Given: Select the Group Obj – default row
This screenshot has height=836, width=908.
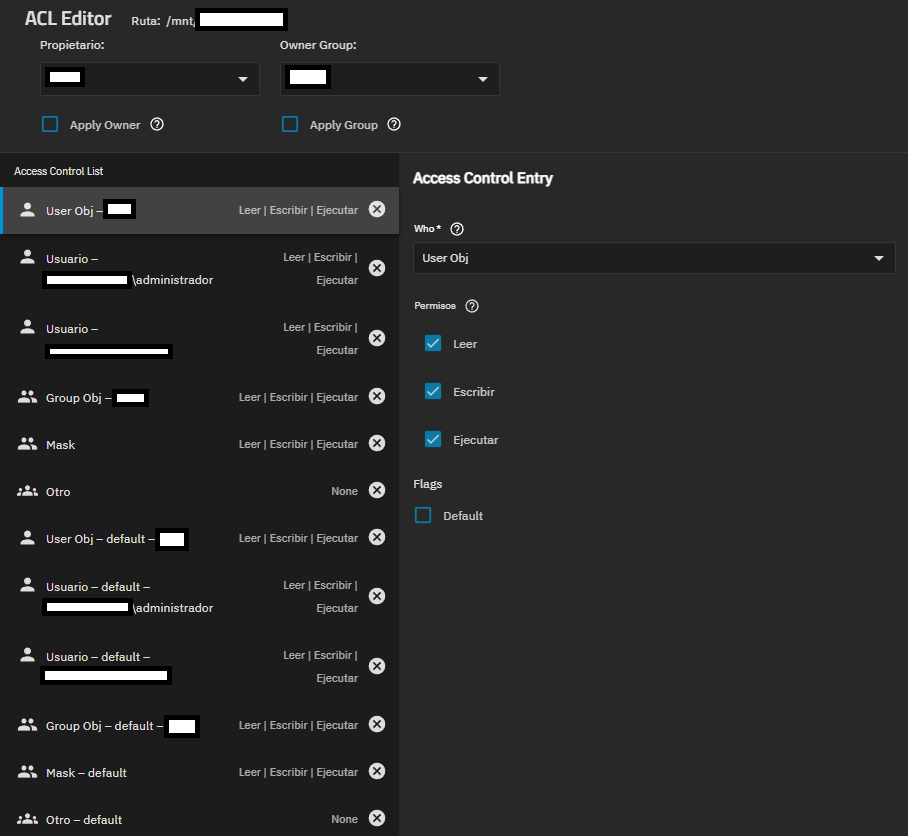Looking at the screenshot, I should pyautogui.click(x=200, y=725).
